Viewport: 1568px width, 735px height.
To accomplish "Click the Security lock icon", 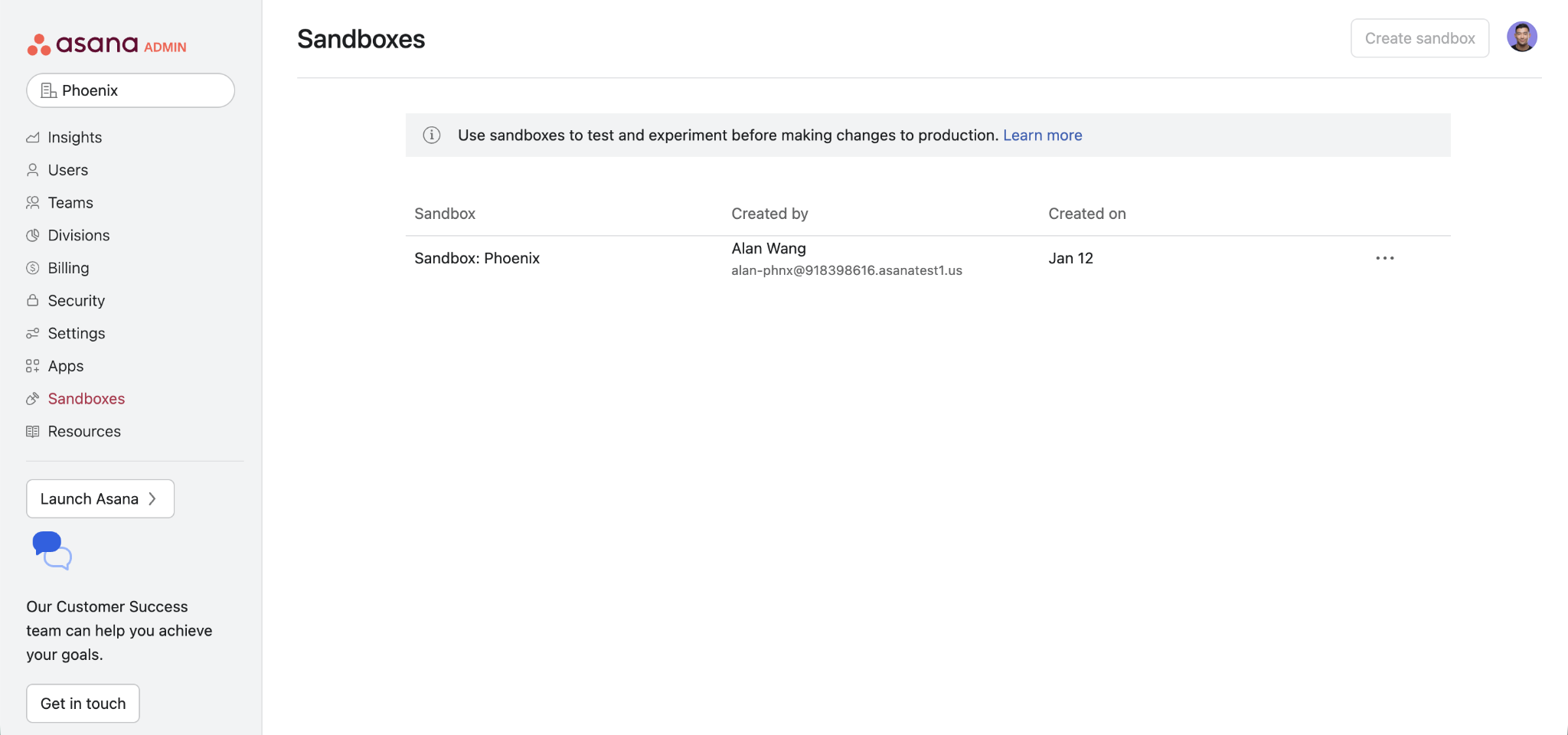I will tap(32, 301).
